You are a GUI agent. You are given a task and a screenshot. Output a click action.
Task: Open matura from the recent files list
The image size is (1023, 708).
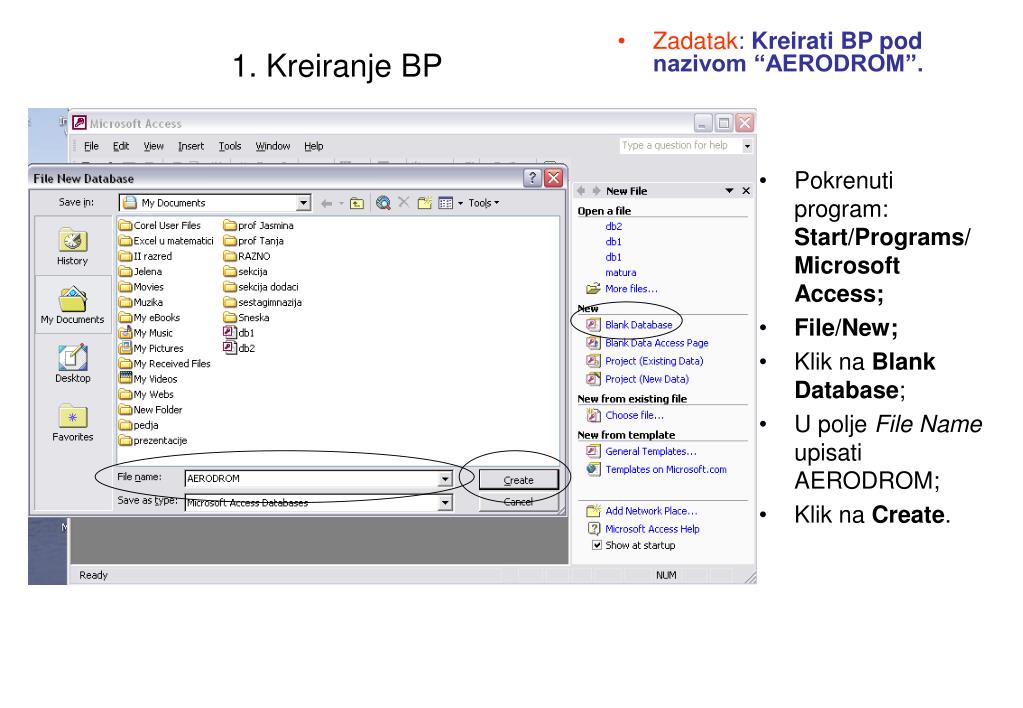pos(620,273)
